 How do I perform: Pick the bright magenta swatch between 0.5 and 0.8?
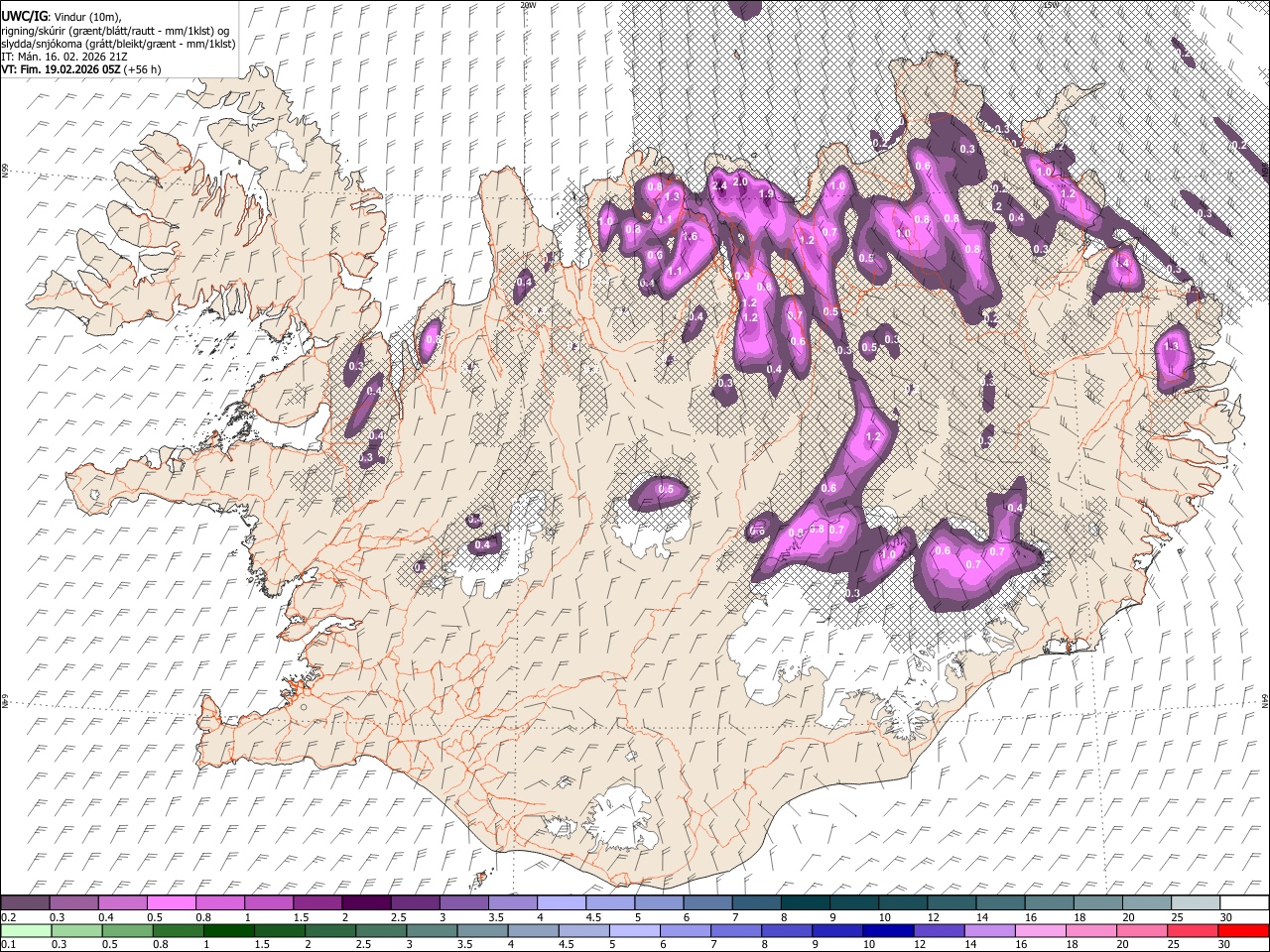coord(171,903)
